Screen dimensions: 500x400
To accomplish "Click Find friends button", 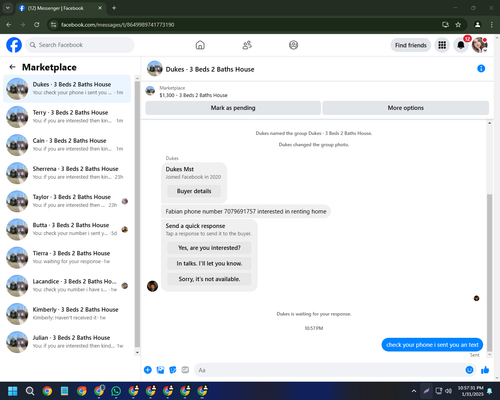I will point(411,45).
